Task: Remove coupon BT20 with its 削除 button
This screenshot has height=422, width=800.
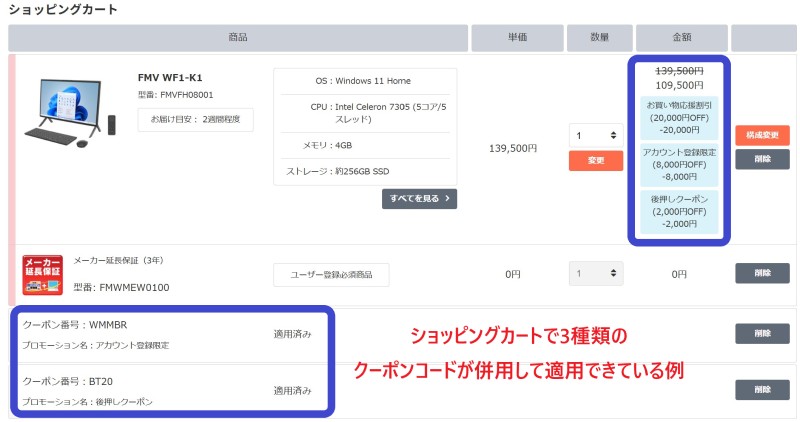Action: (x=762, y=390)
